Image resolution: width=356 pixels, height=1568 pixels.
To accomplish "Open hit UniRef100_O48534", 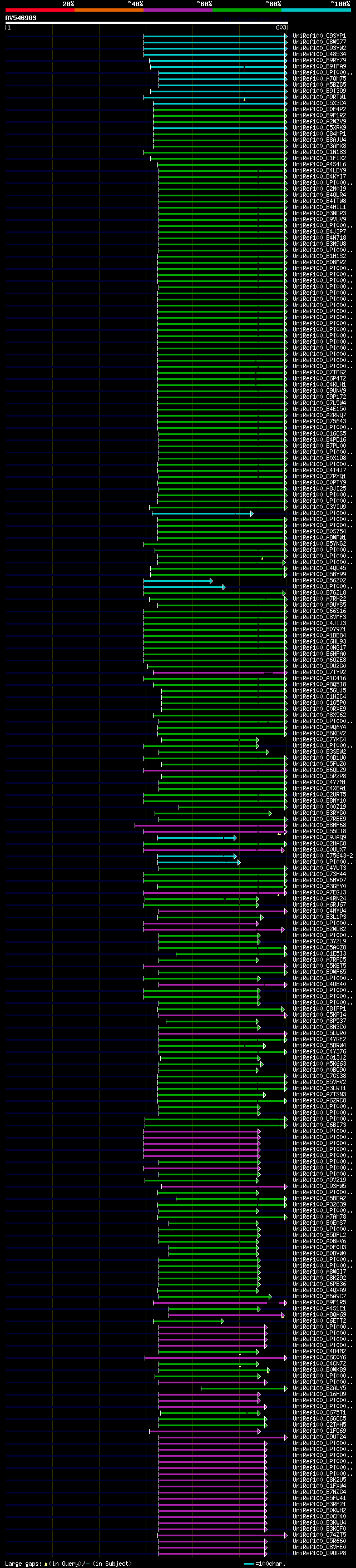I will 319,54.
